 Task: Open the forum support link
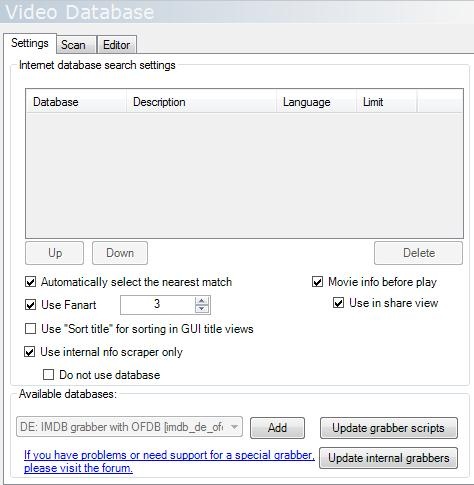169,462
